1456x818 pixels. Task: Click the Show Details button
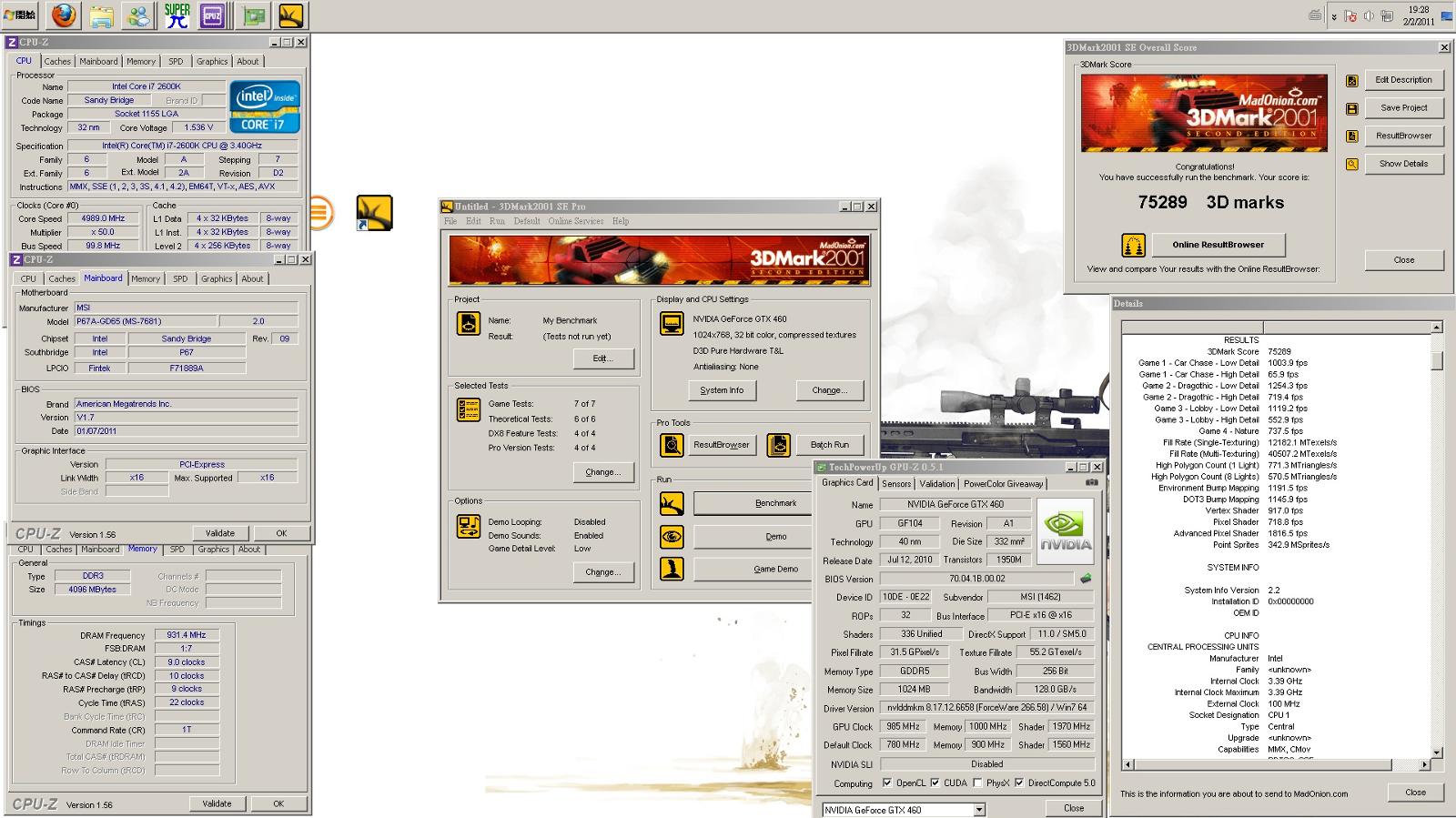point(1403,164)
